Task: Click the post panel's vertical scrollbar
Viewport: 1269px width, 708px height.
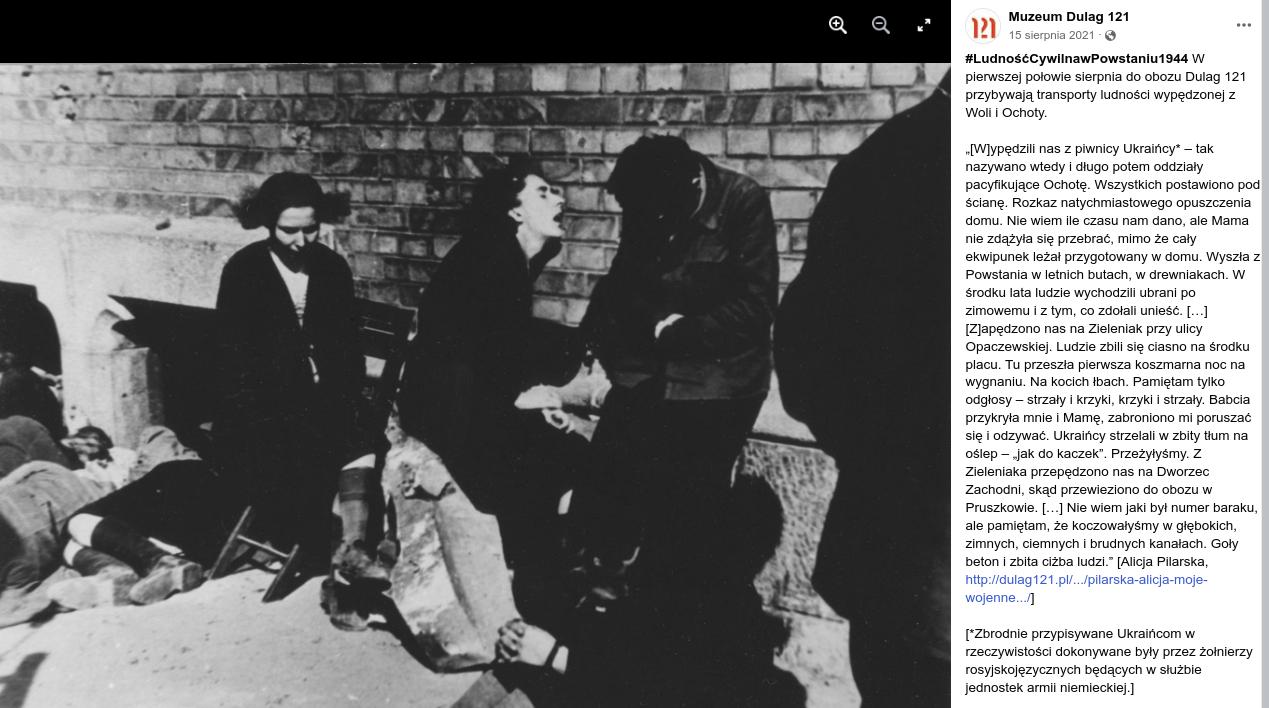Action: click(x=1265, y=354)
